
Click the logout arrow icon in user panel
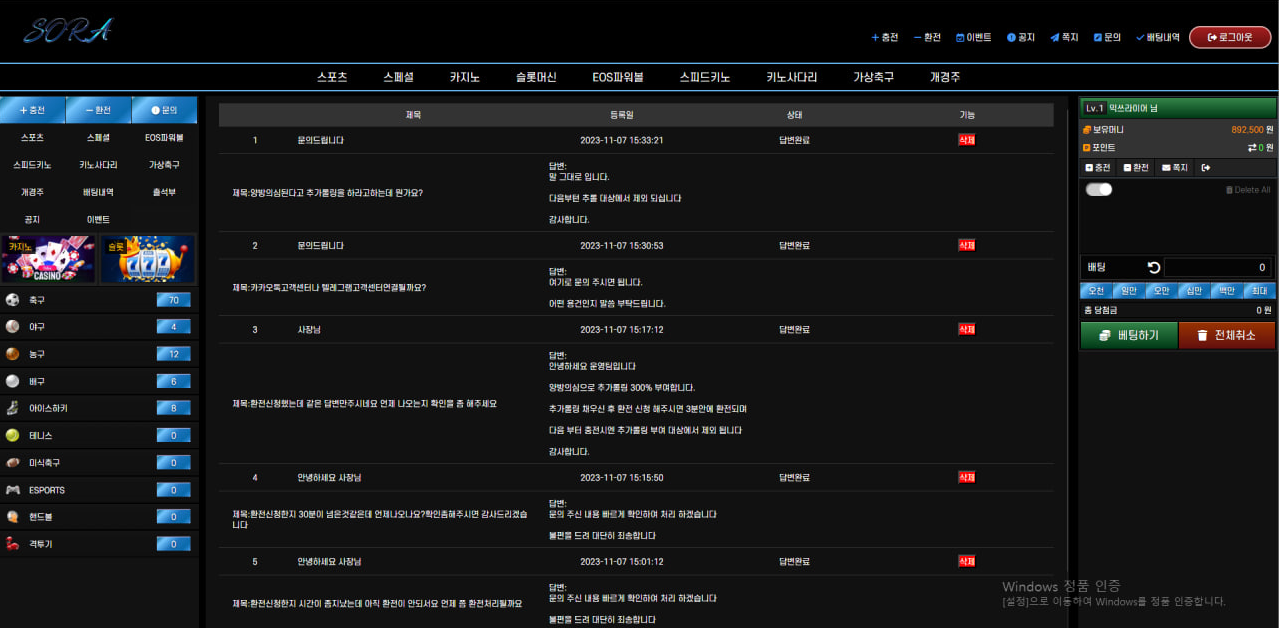tap(1206, 167)
